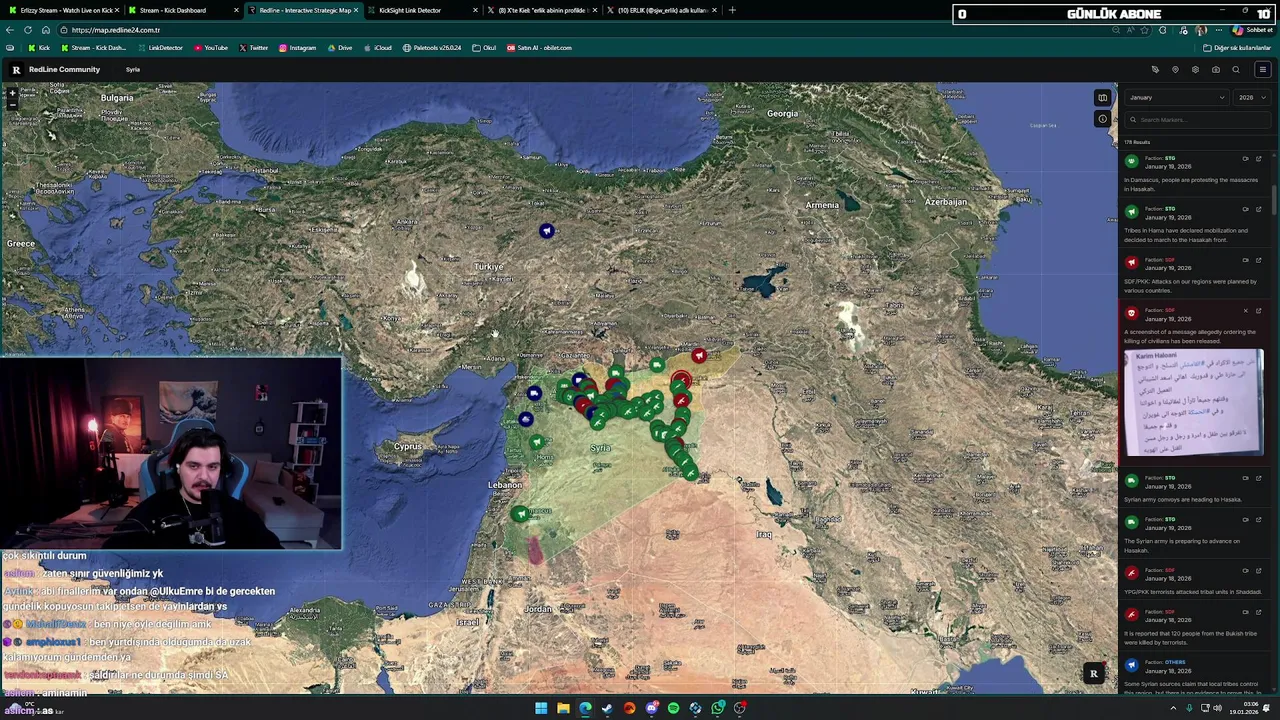This screenshot has height=720, width=1280.
Task: Click the browser back arrow
Action: click(9, 30)
